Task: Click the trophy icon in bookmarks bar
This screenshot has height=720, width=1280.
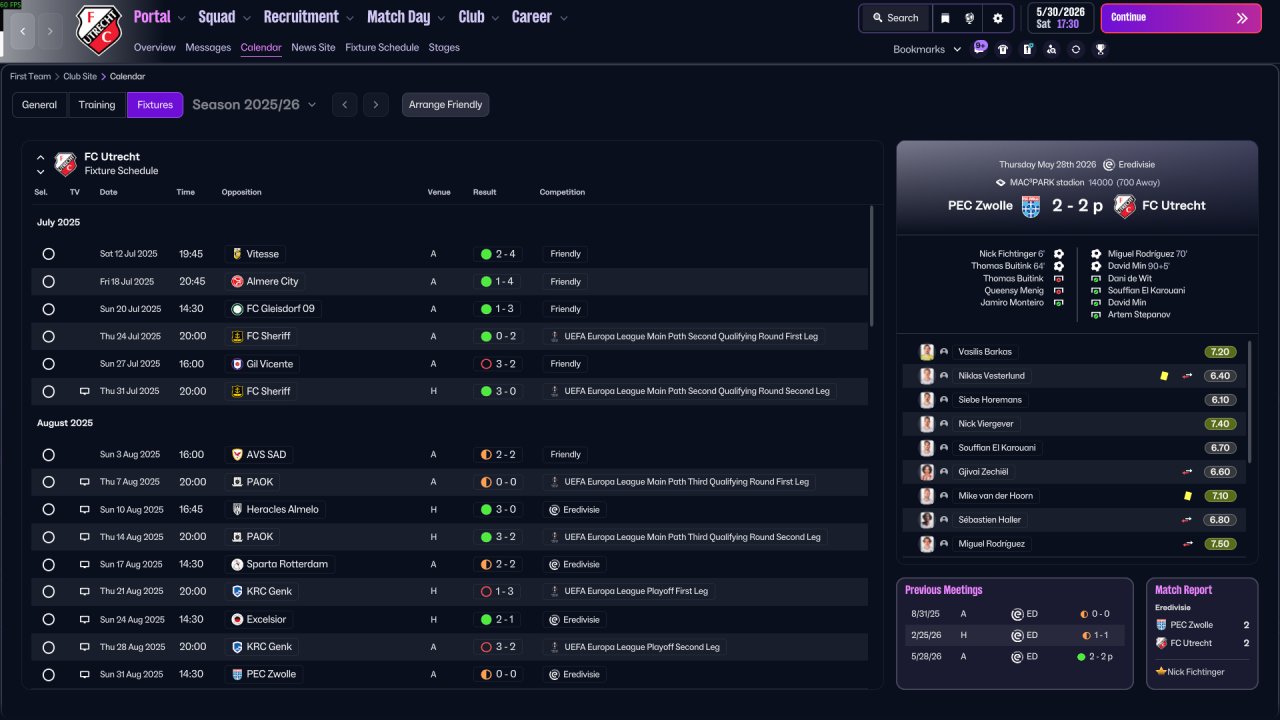Action: (1100, 49)
